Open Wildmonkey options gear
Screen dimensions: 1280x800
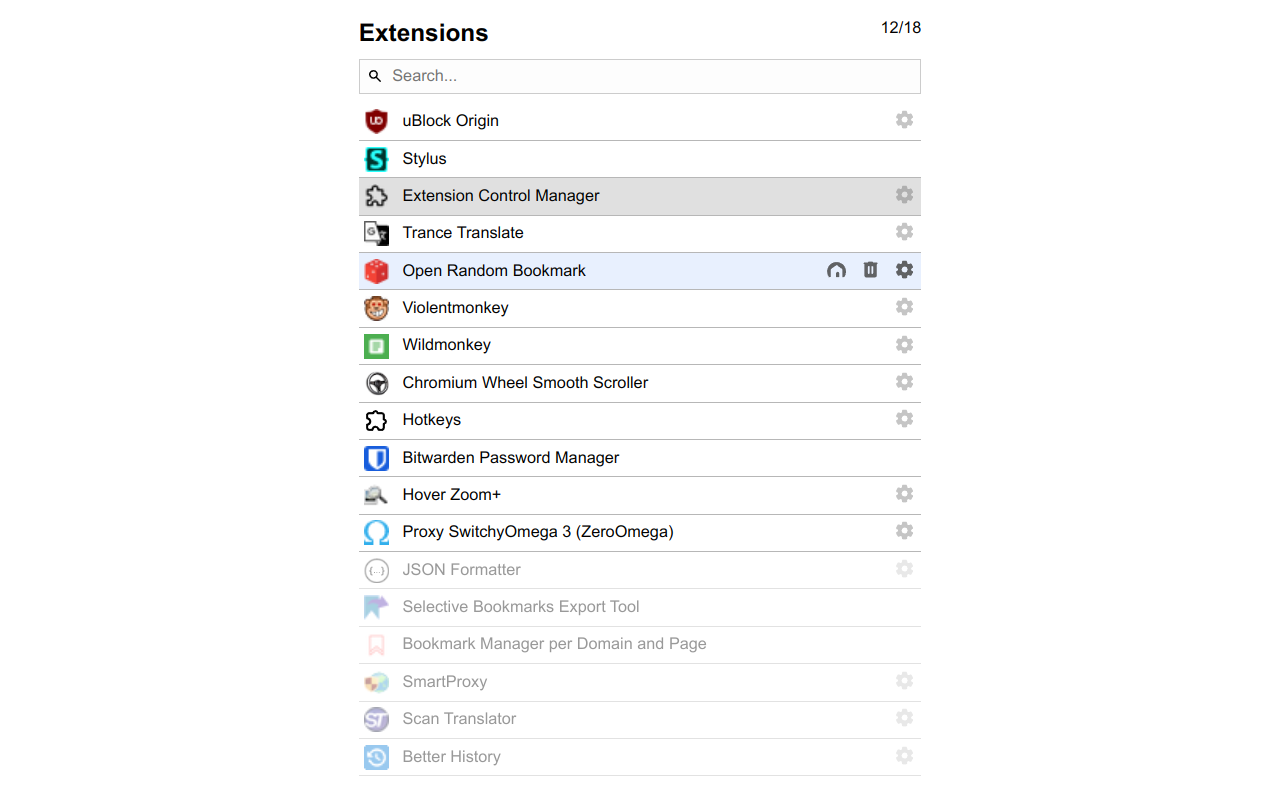coord(904,345)
